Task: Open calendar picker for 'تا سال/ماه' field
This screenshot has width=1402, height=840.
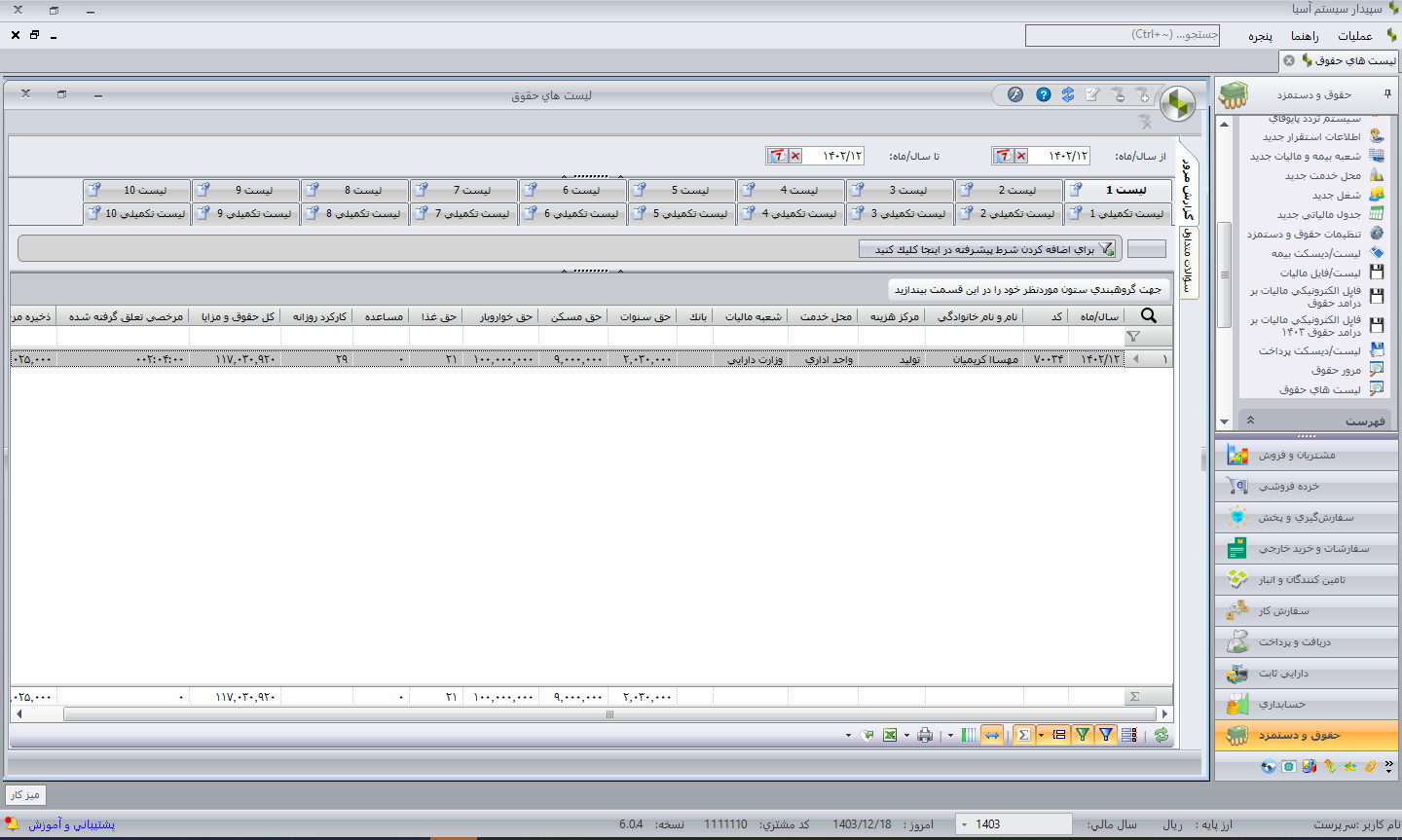Action: tap(778, 156)
